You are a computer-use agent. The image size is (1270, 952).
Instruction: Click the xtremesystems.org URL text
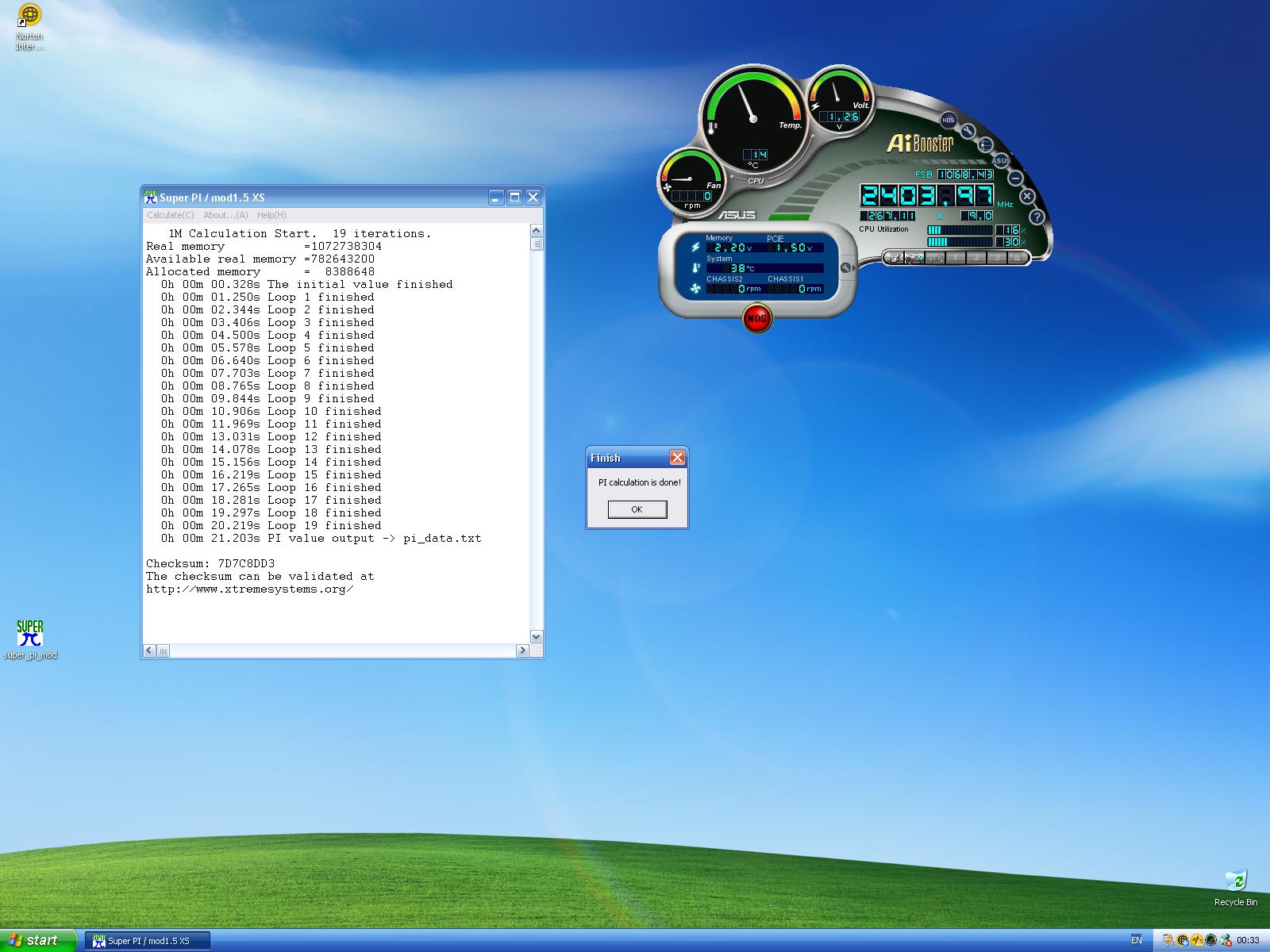249,589
